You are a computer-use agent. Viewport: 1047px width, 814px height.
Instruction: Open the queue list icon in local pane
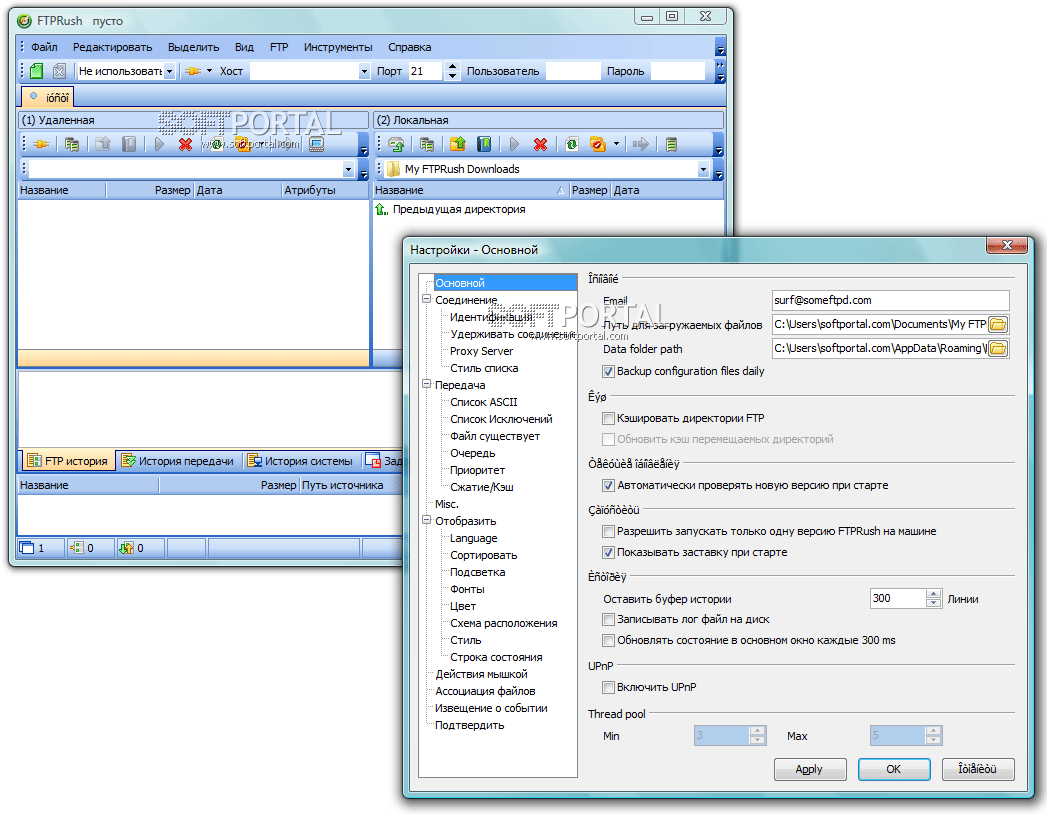click(x=672, y=144)
